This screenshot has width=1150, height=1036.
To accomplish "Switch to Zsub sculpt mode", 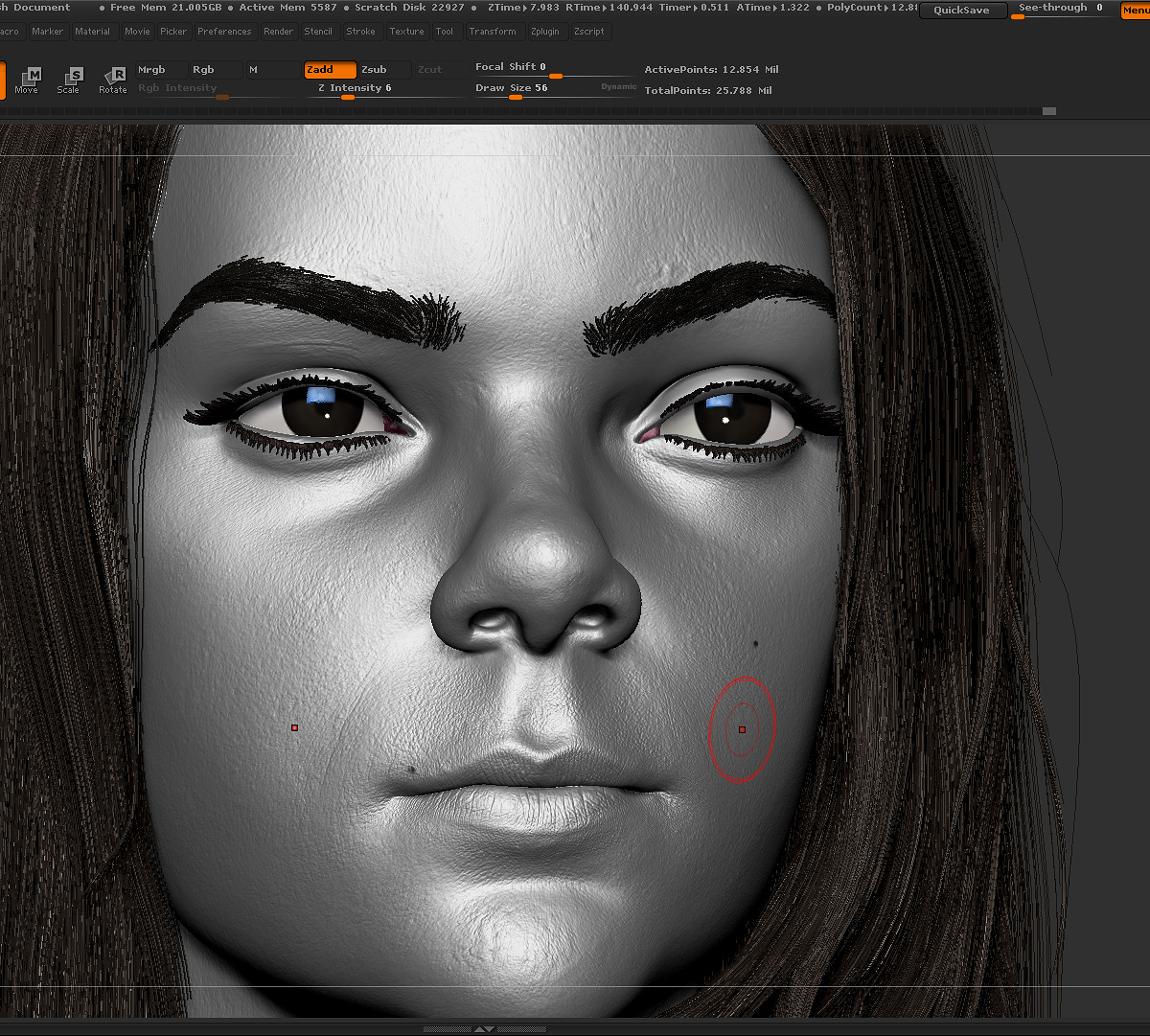I will click(x=385, y=70).
